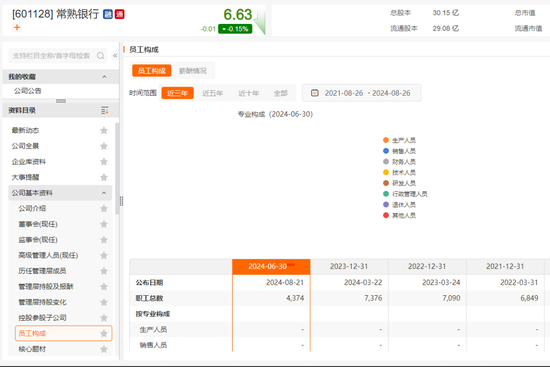Viewport: 550px width, 367px height.
Task: Open 大事提醒 in the directory
Action: tap(25, 177)
